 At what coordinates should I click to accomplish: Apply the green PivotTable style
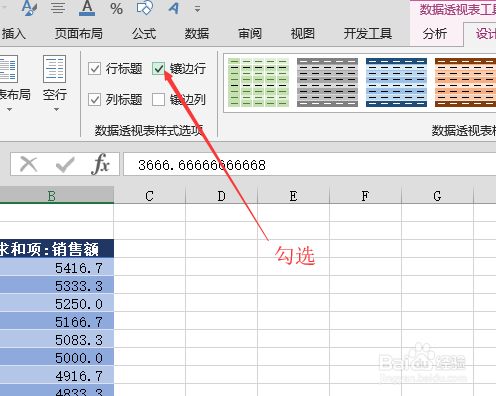[258, 82]
